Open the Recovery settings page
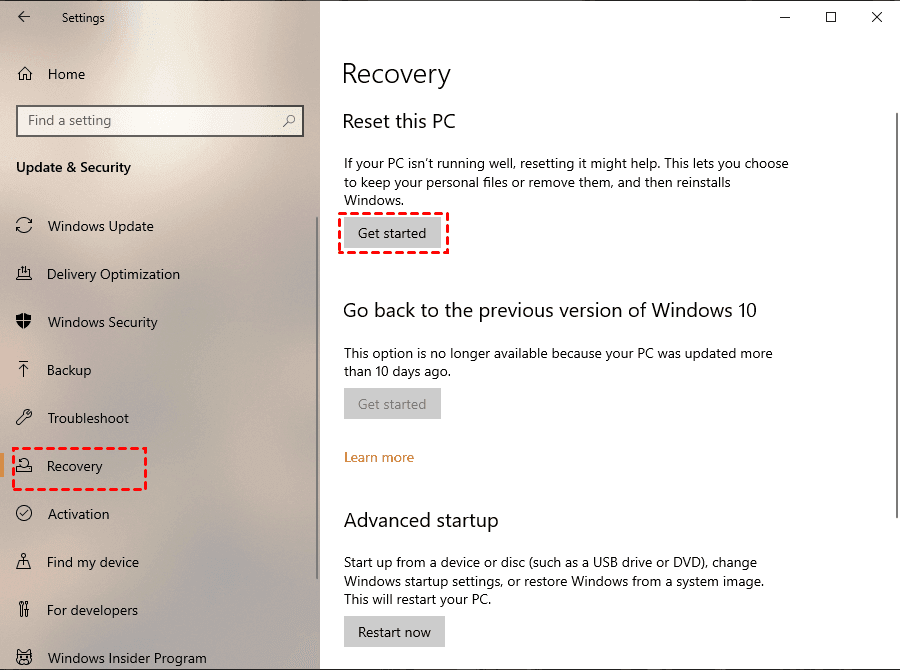The height and width of the screenshot is (670, 900). pyautogui.click(x=75, y=466)
